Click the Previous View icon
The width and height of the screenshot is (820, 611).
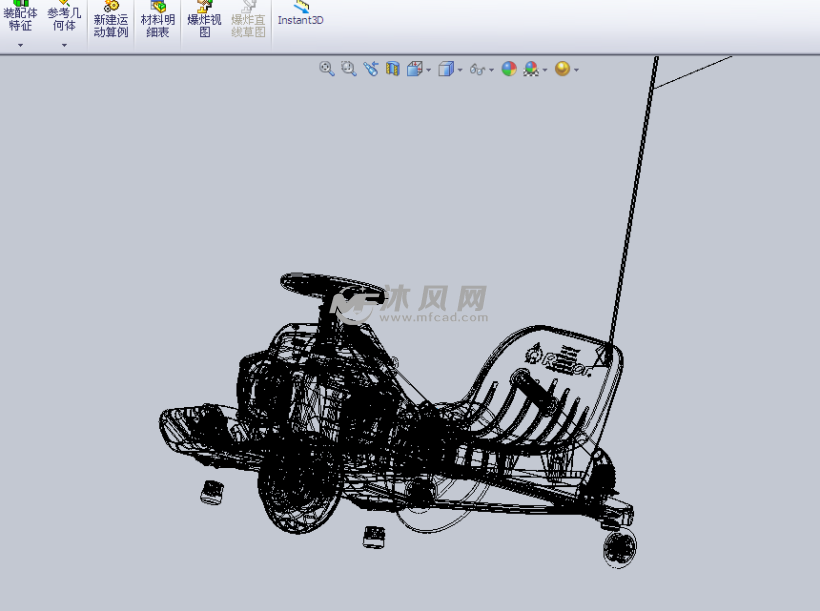370,69
